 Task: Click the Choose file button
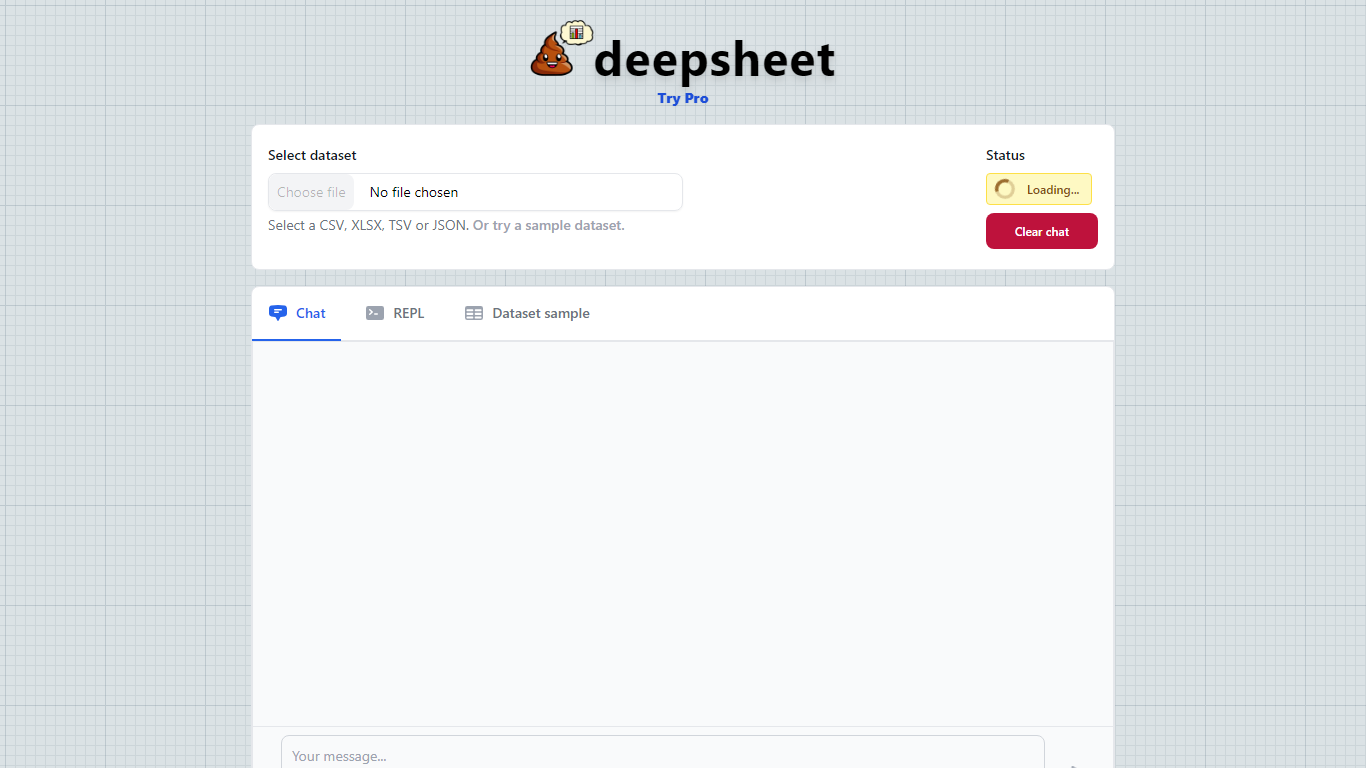pos(311,192)
